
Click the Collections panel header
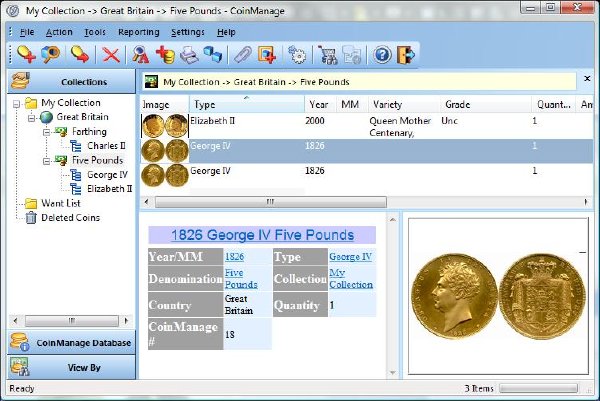point(72,82)
